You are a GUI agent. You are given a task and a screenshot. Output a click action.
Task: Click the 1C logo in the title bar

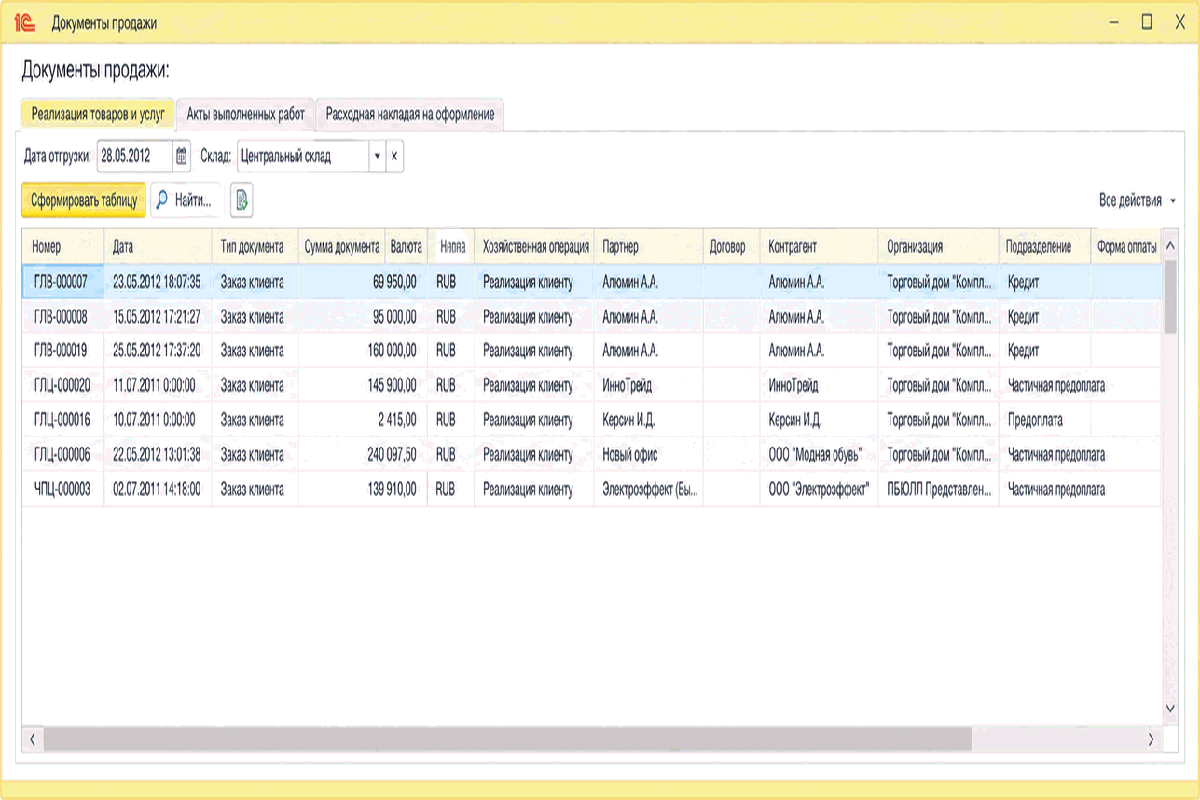pyautogui.click(x=26, y=22)
